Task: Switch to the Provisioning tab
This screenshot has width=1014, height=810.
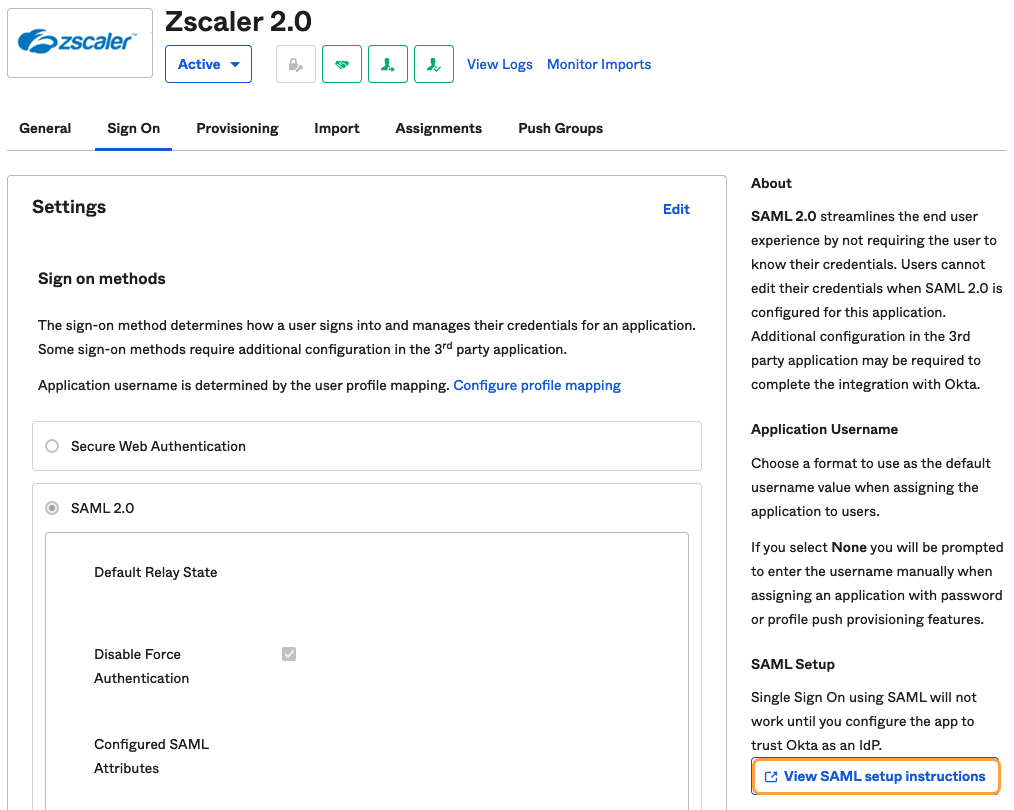Action: tap(237, 128)
